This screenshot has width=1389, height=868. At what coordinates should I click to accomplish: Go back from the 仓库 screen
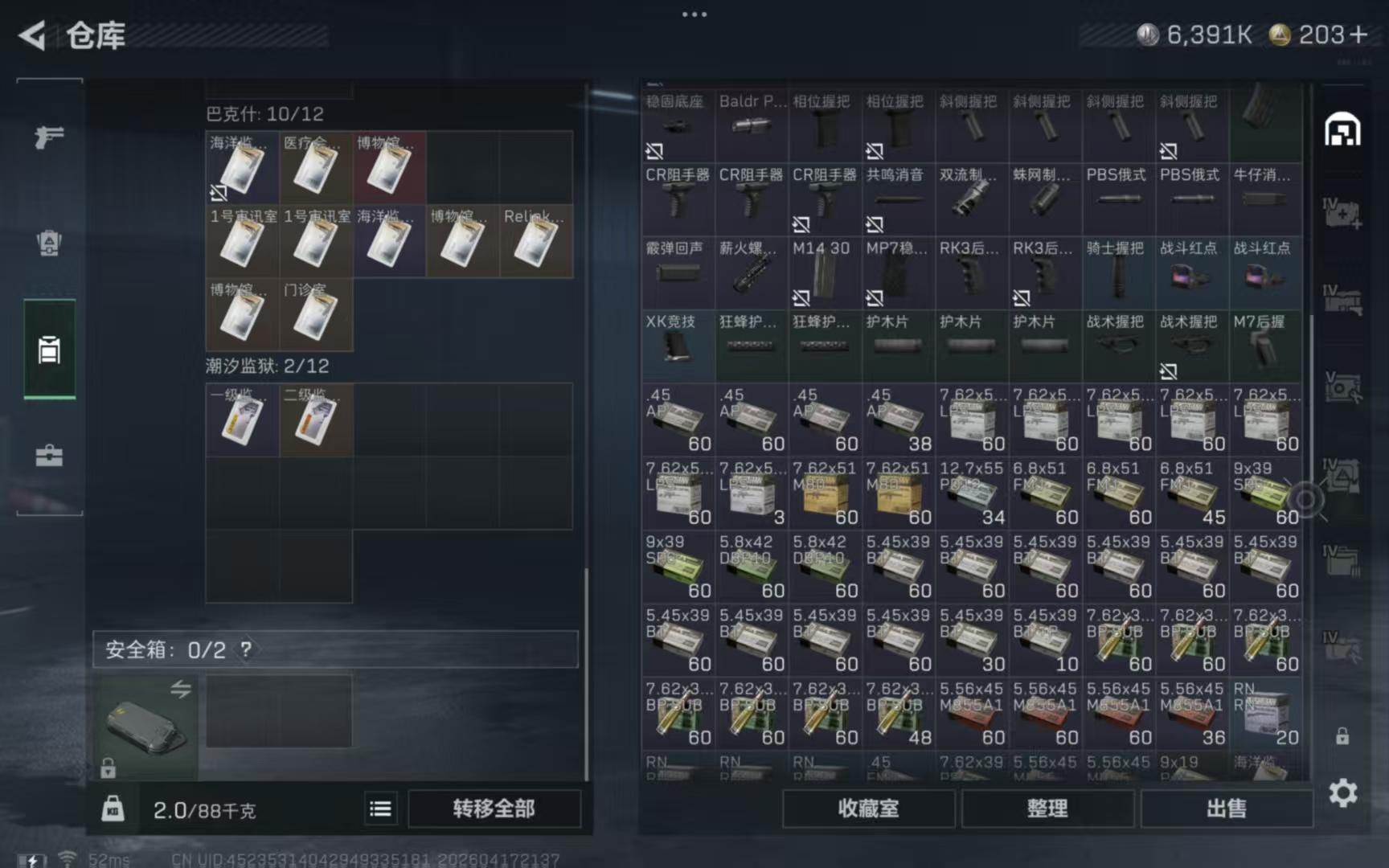pos(32,35)
